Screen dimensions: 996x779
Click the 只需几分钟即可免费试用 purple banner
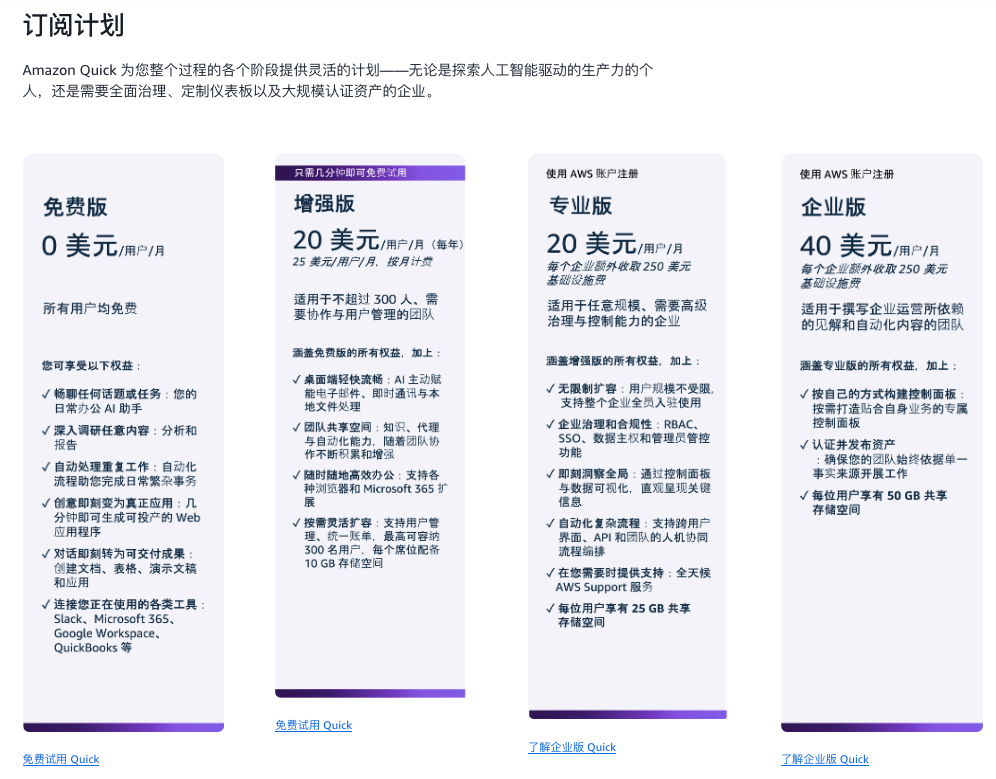[x=370, y=173]
